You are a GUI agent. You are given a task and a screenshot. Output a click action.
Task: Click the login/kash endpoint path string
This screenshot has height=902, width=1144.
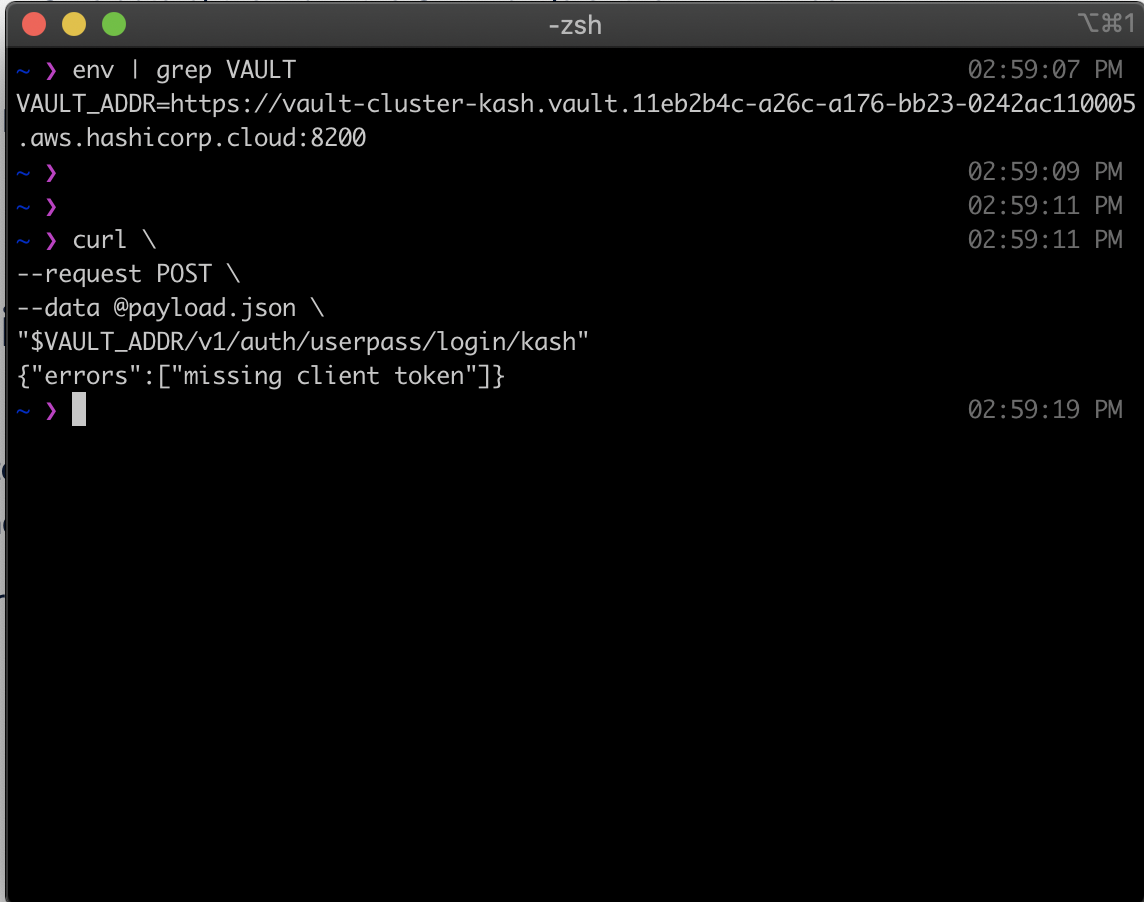pyautogui.click(x=303, y=342)
